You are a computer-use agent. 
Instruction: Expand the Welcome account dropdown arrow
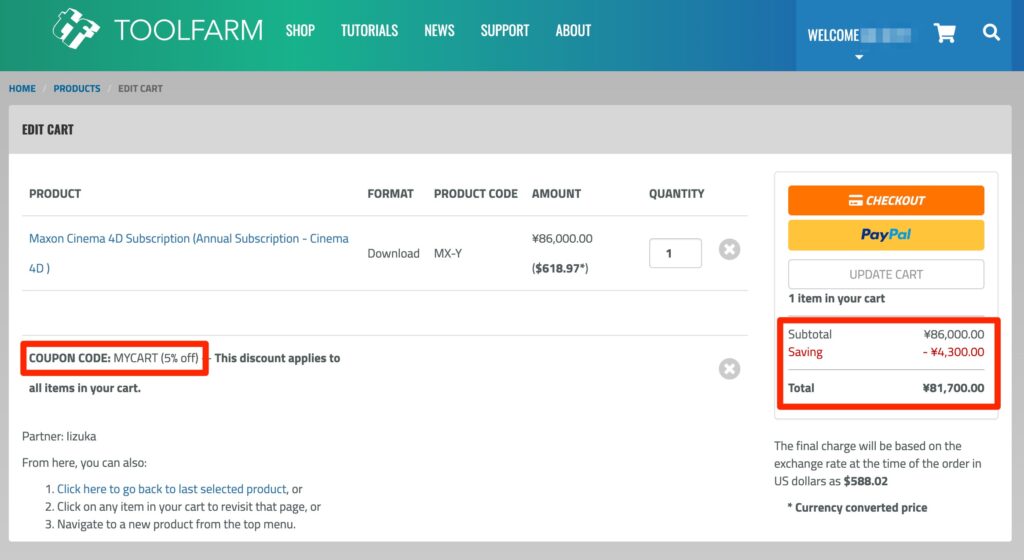pyautogui.click(x=859, y=57)
